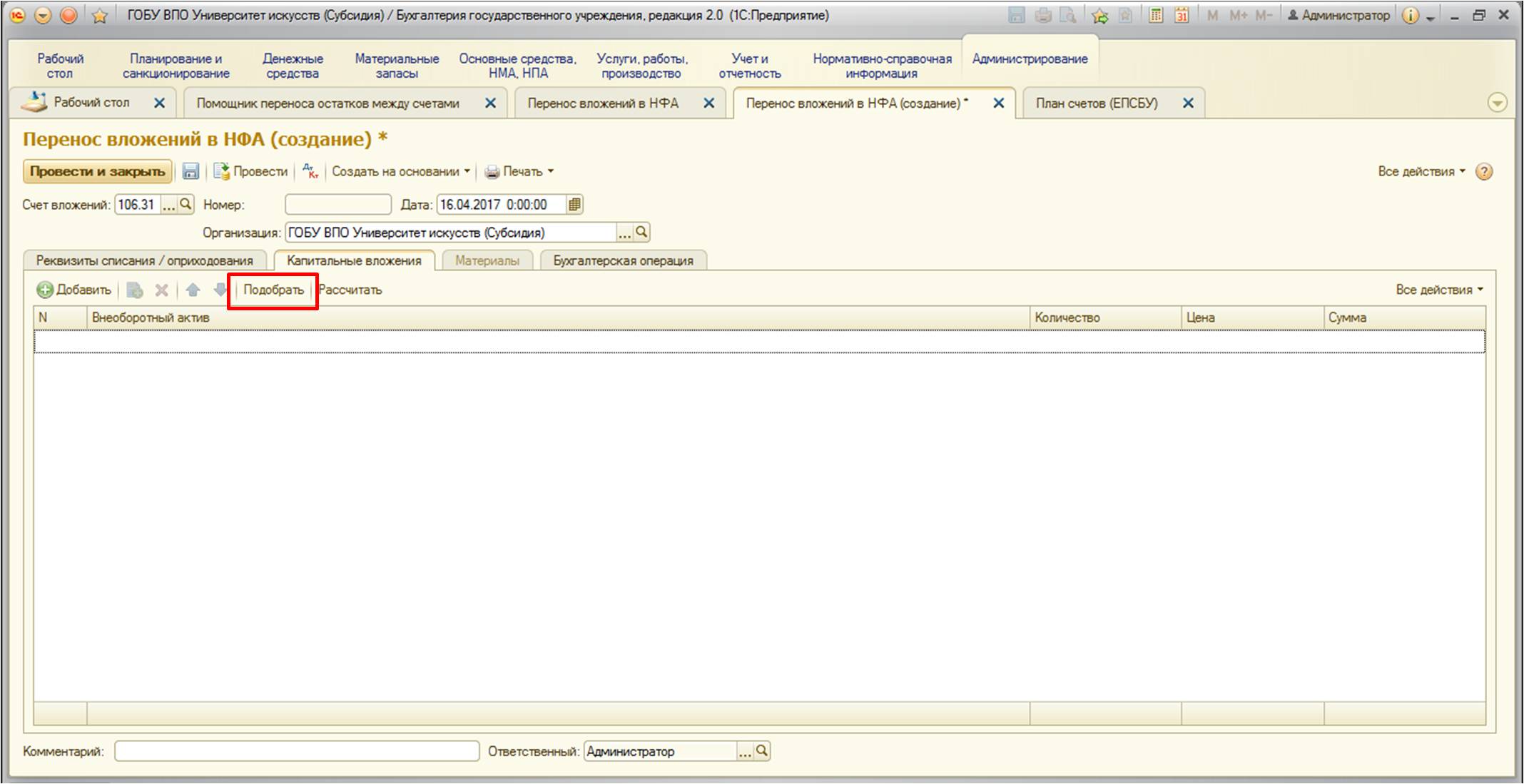Click the Подобрать button

tap(273, 290)
